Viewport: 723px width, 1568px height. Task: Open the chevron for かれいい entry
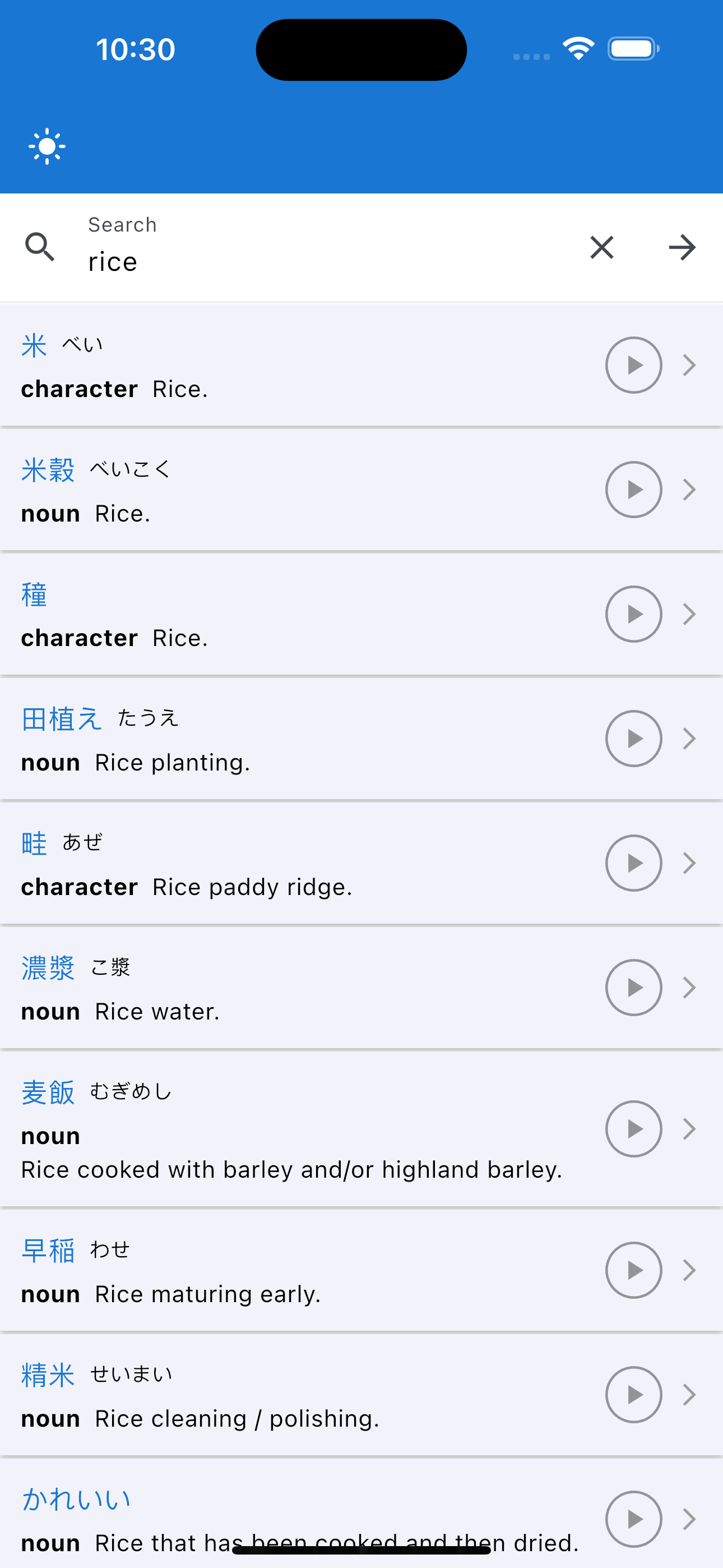[x=689, y=1519]
